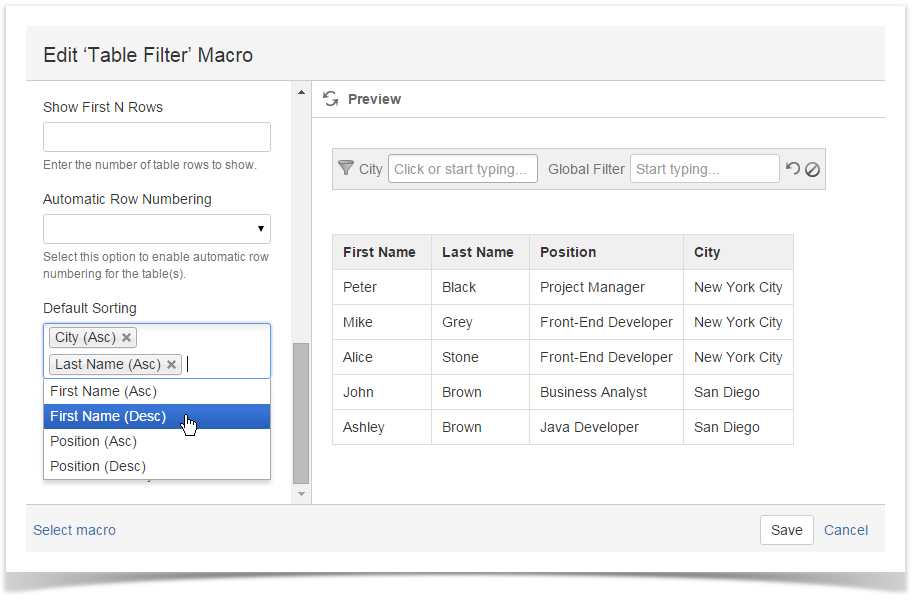Remove the Last Name (Asc) sorting tag
The height and width of the screenshot is (601, 919).
pyautogui.click(x=171, y=364)
